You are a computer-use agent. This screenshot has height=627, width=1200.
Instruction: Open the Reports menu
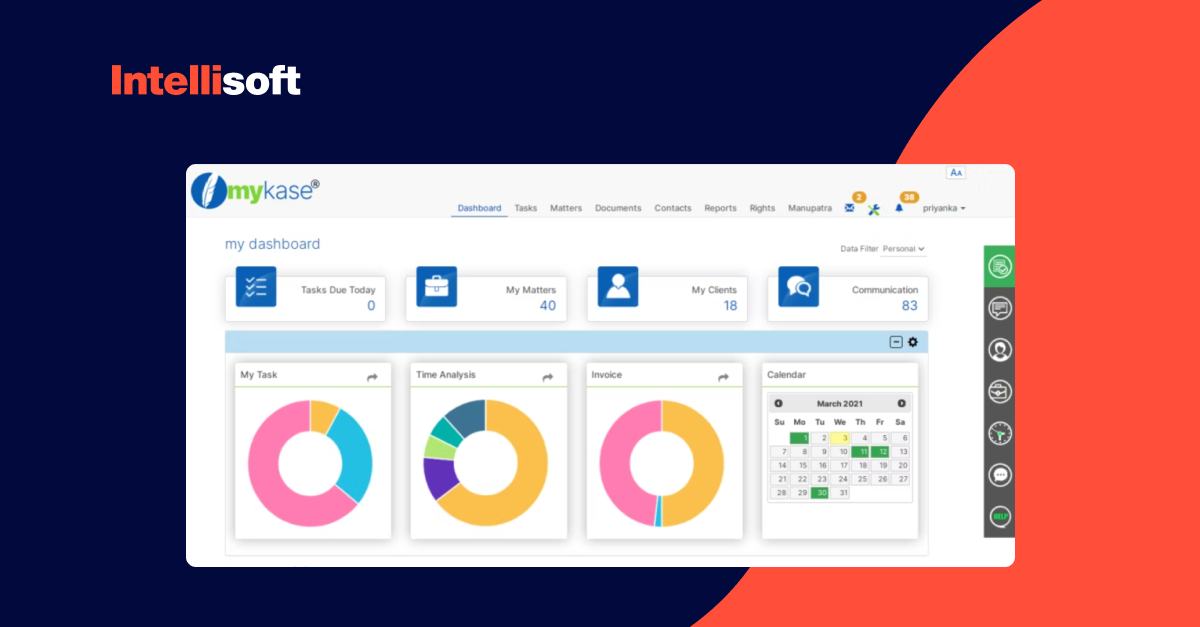720,208
